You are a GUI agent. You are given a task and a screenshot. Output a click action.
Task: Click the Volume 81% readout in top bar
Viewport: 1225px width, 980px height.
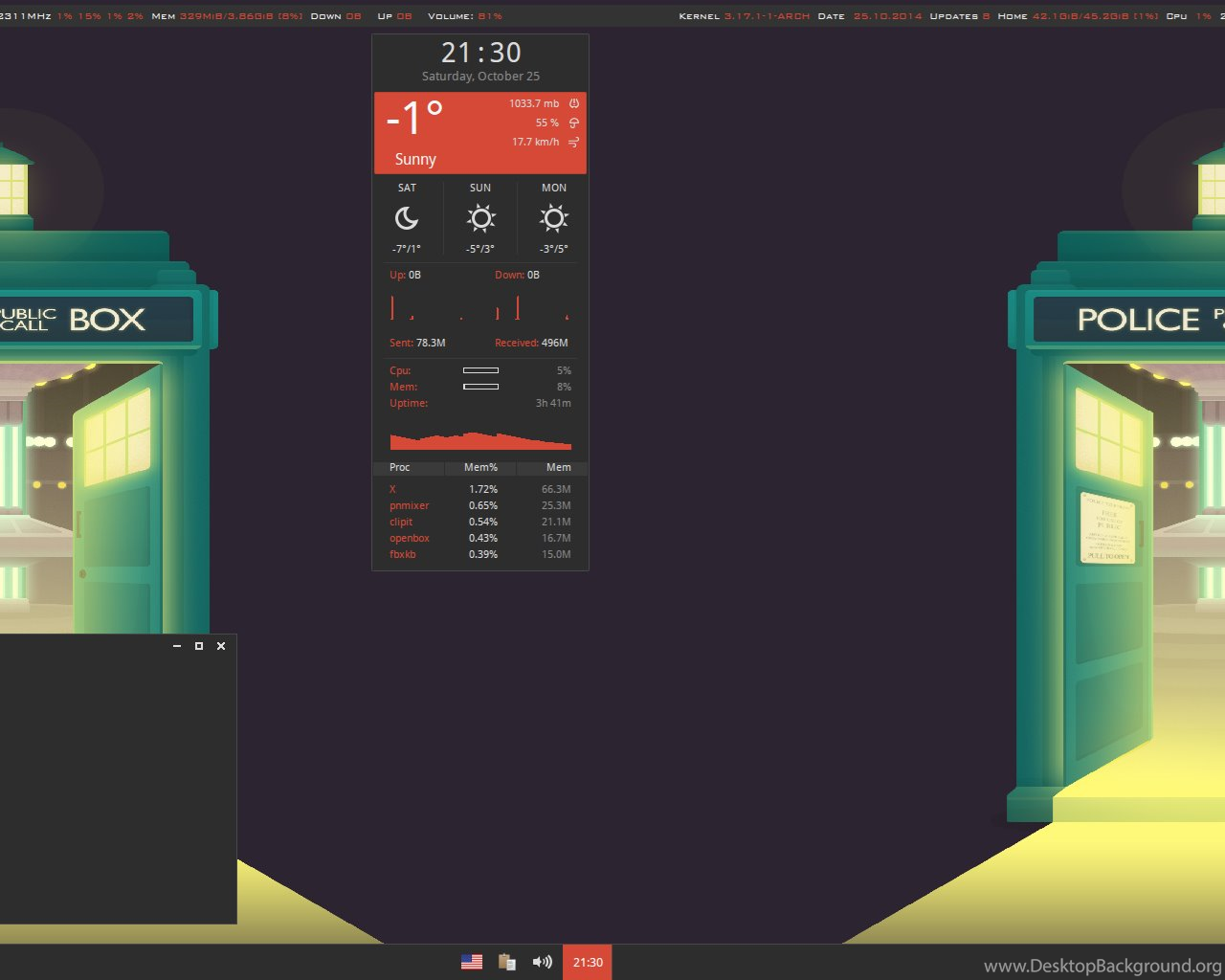click(x=464, y=16)
